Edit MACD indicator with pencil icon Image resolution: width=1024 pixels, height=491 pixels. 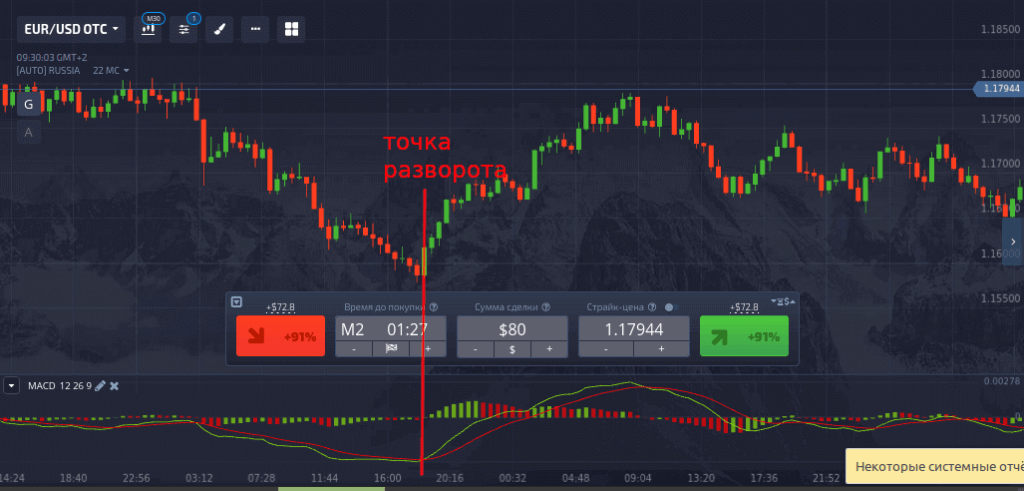click(x=100, y=386)
